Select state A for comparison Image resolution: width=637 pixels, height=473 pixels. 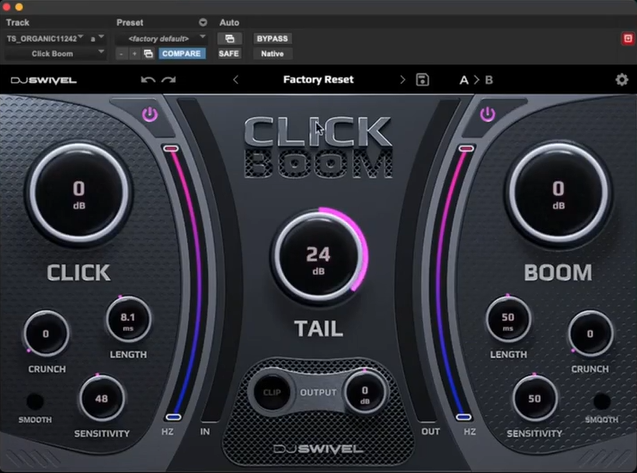tap(464, 80)
